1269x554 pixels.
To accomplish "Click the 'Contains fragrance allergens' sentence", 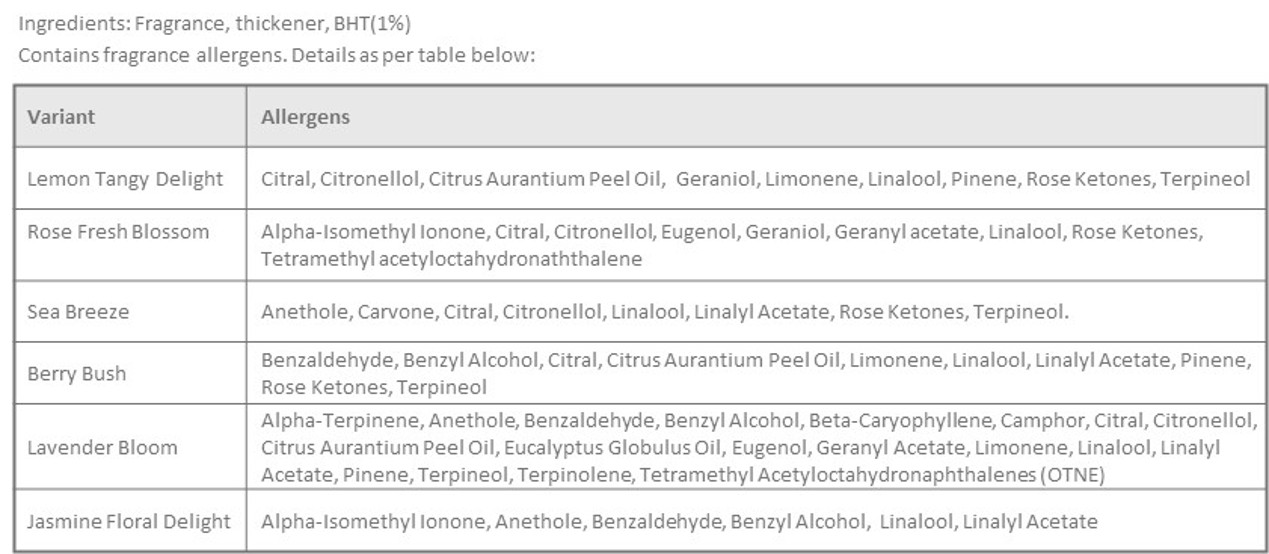I will [277, 54].
